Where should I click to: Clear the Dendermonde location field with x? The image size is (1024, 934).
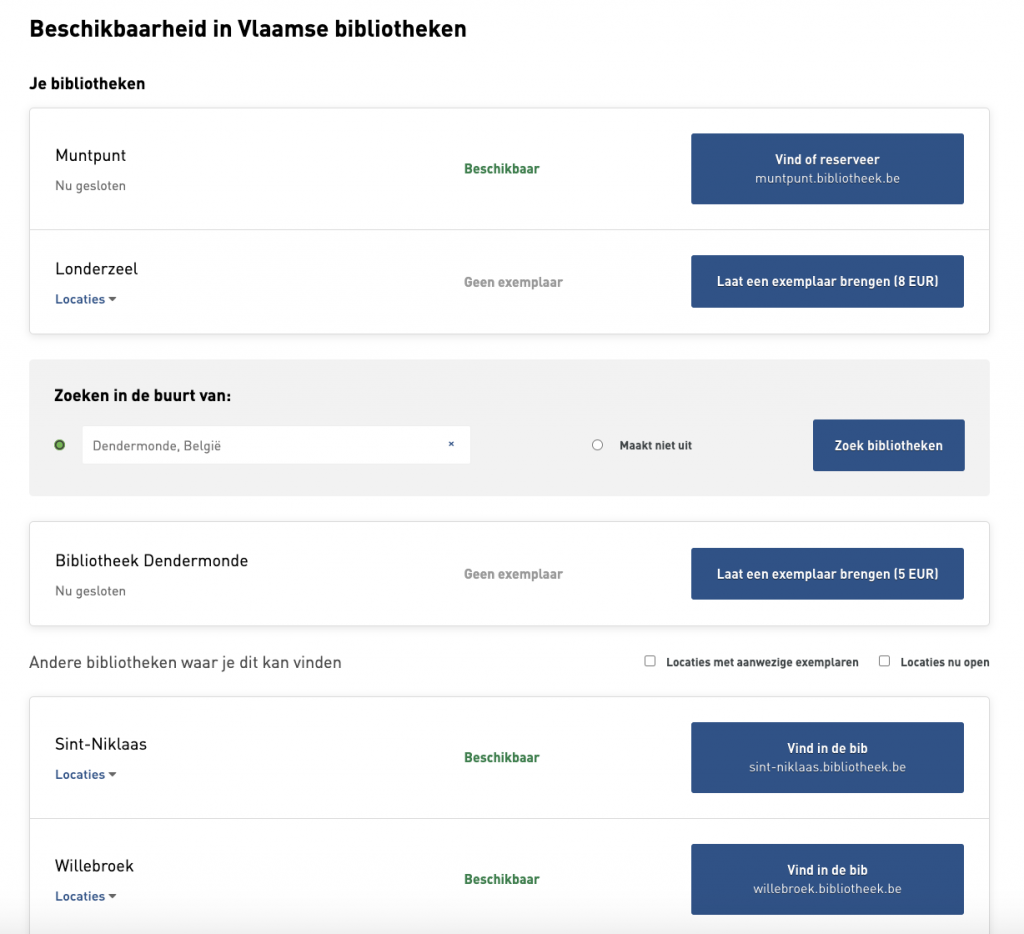coord(451,445)
